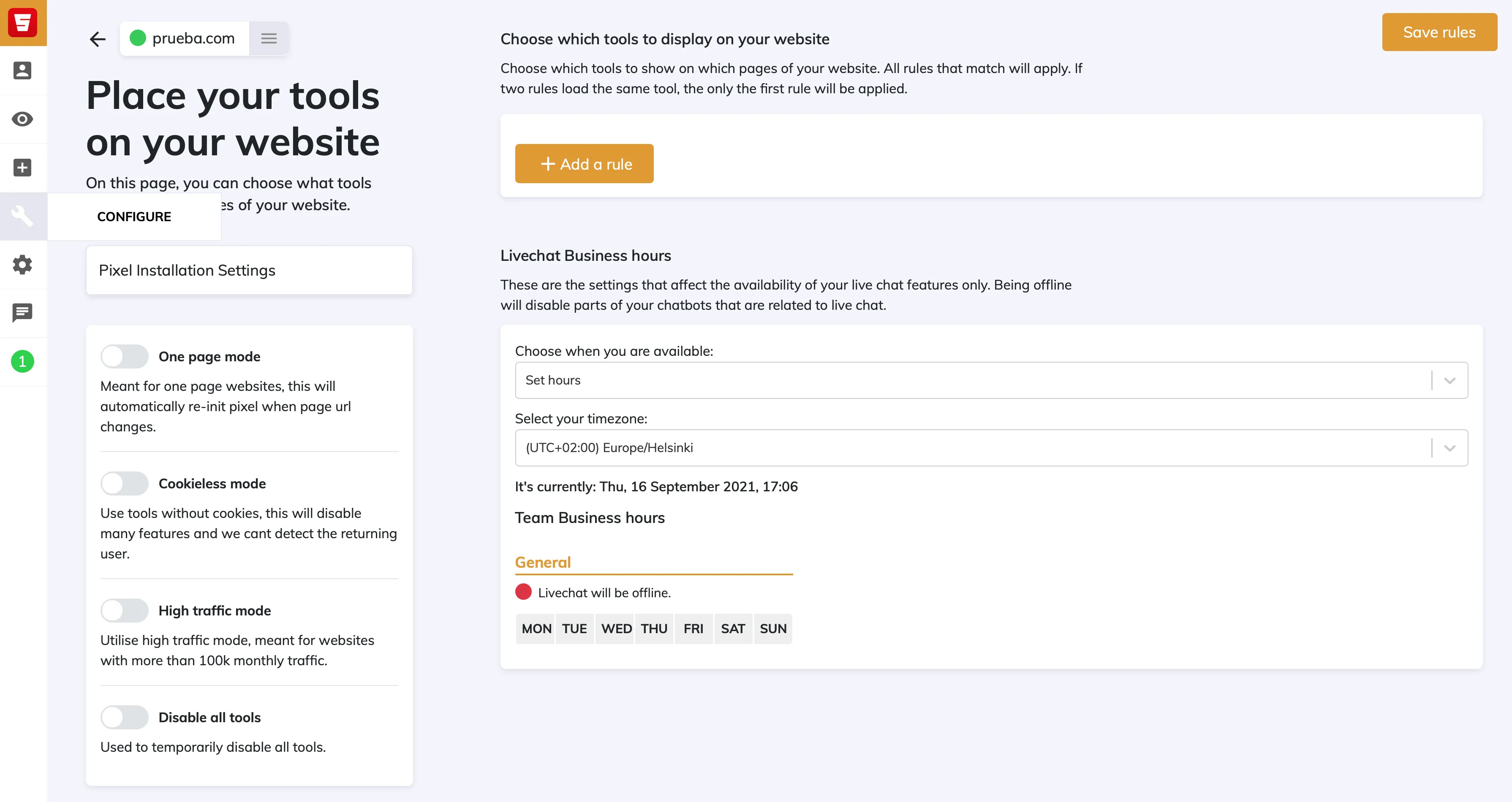Turn on High traffic mode switch
Screen dimensions: 1512x802
[x=124, y=610]
